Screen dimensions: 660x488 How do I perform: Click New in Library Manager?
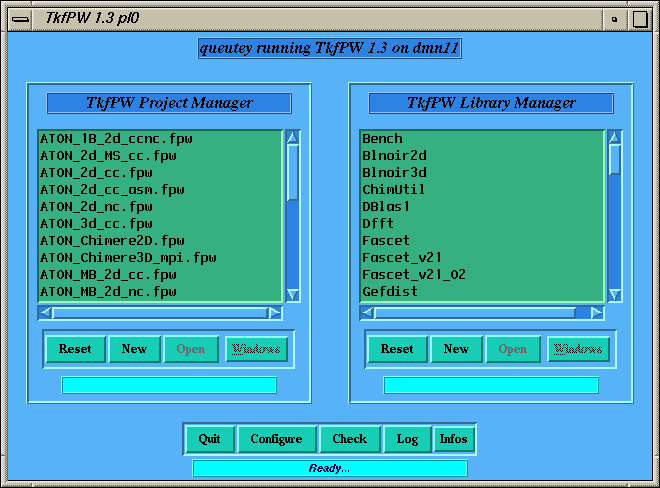click(x=457, y=349)
